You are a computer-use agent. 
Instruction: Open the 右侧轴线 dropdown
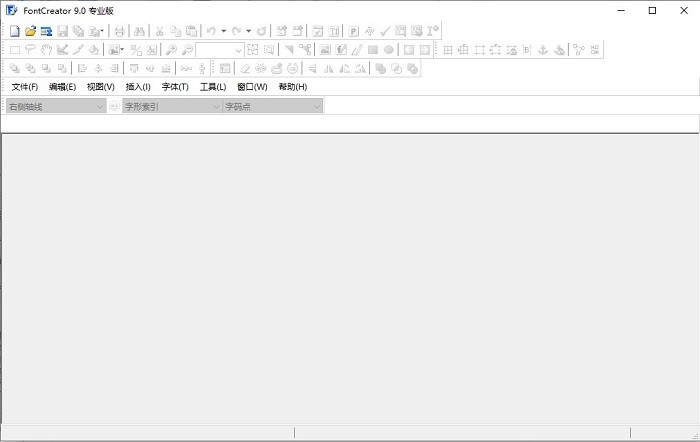[x=56, y=106]
